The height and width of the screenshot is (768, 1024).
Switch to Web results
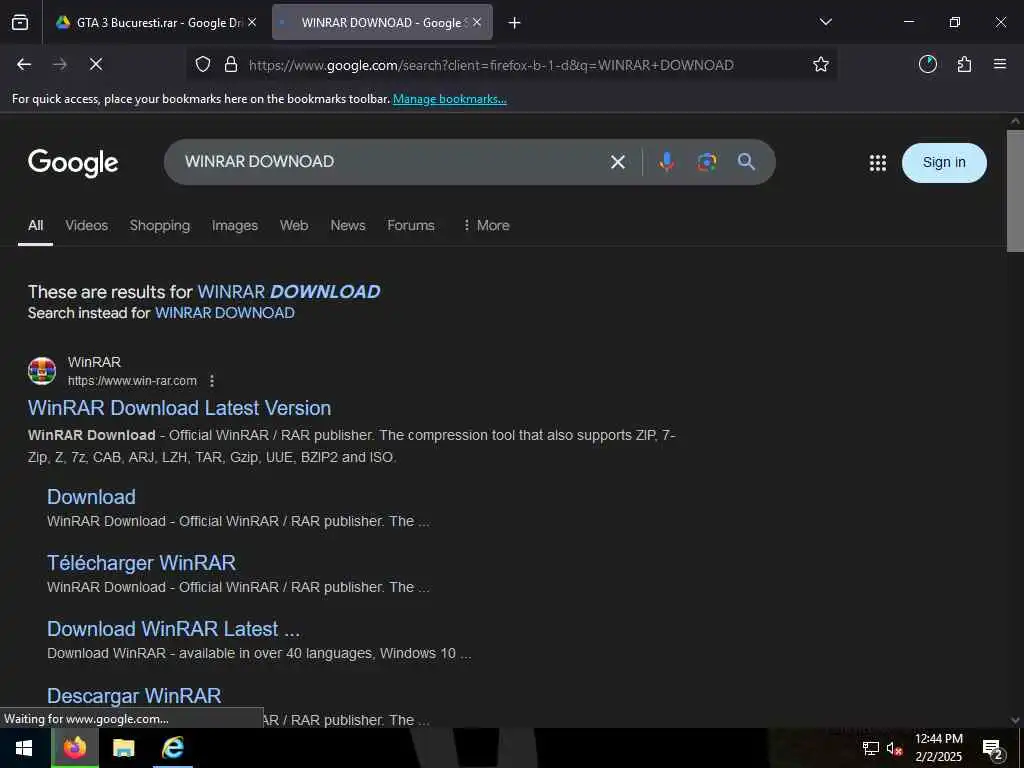294,225
